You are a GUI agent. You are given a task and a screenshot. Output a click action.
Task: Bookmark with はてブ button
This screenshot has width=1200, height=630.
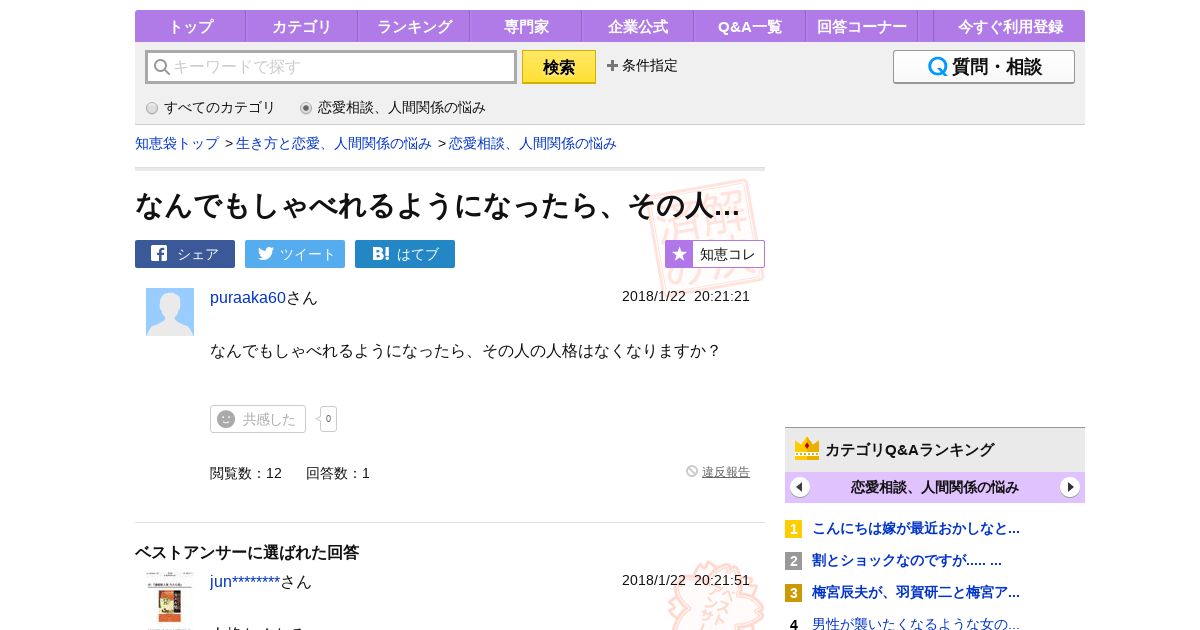[x=405, y=254]
